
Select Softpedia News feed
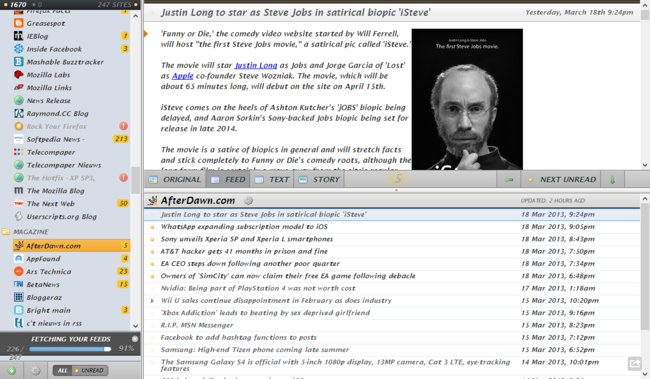[71, 139]
